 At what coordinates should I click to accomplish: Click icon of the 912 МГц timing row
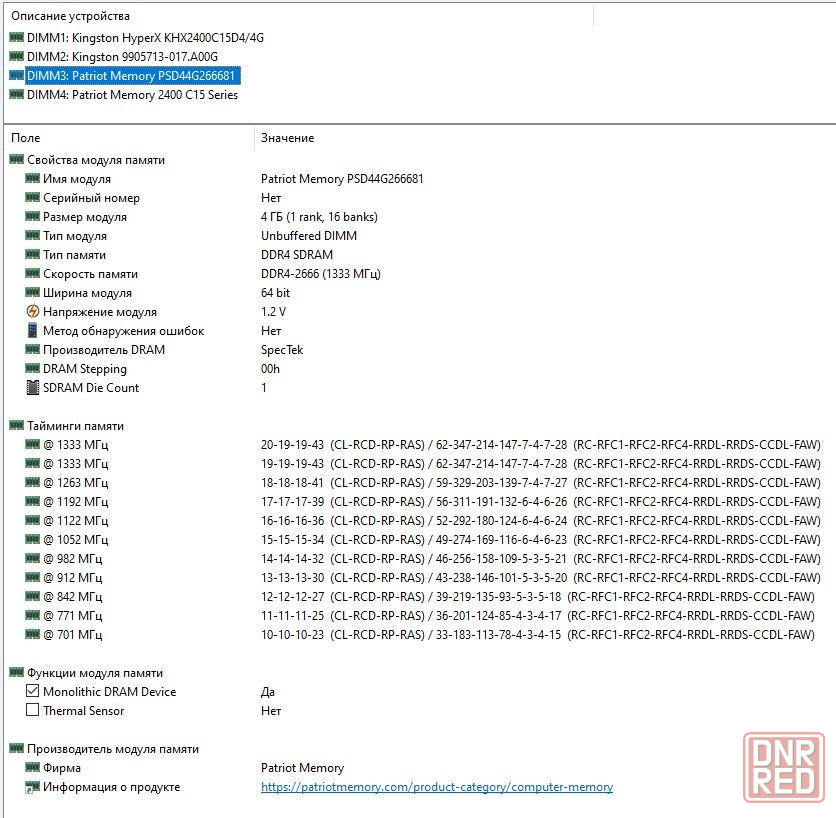point(33,577)
